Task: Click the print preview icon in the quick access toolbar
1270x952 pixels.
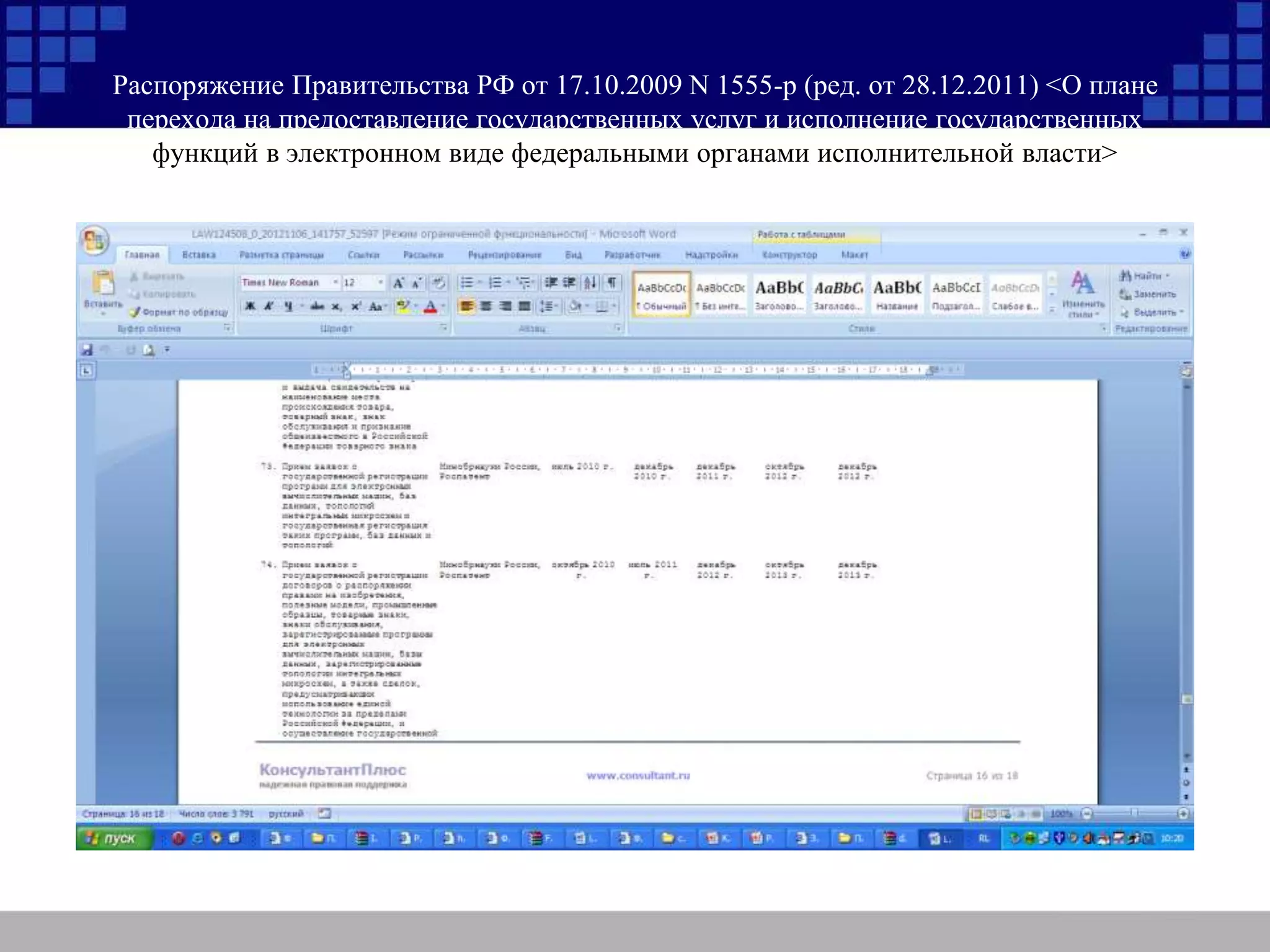Action: 148,350
